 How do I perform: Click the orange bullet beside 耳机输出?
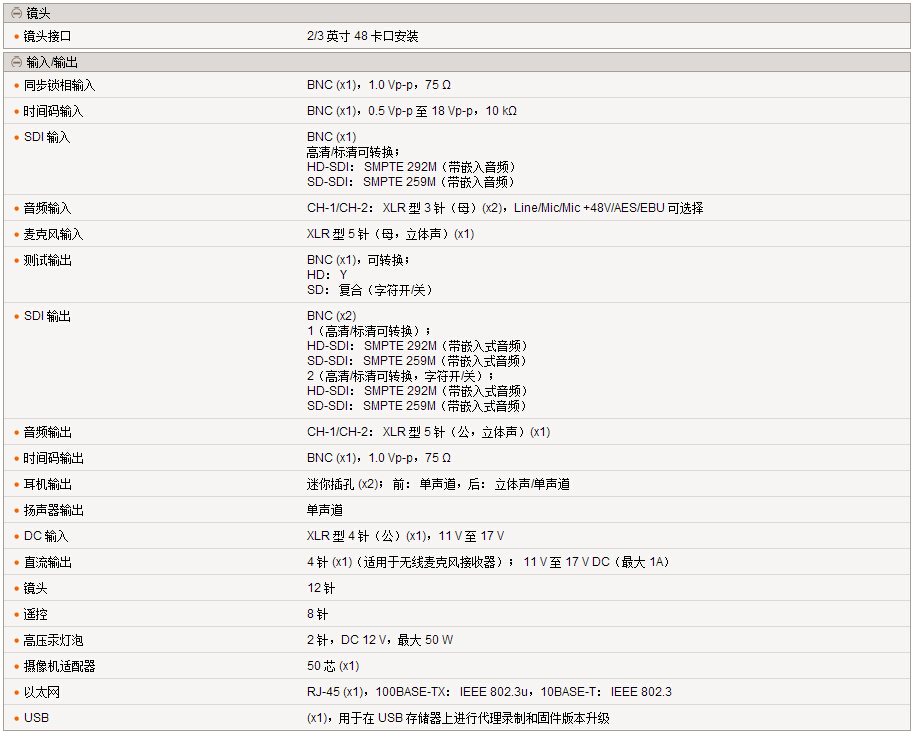click(17, 485)
